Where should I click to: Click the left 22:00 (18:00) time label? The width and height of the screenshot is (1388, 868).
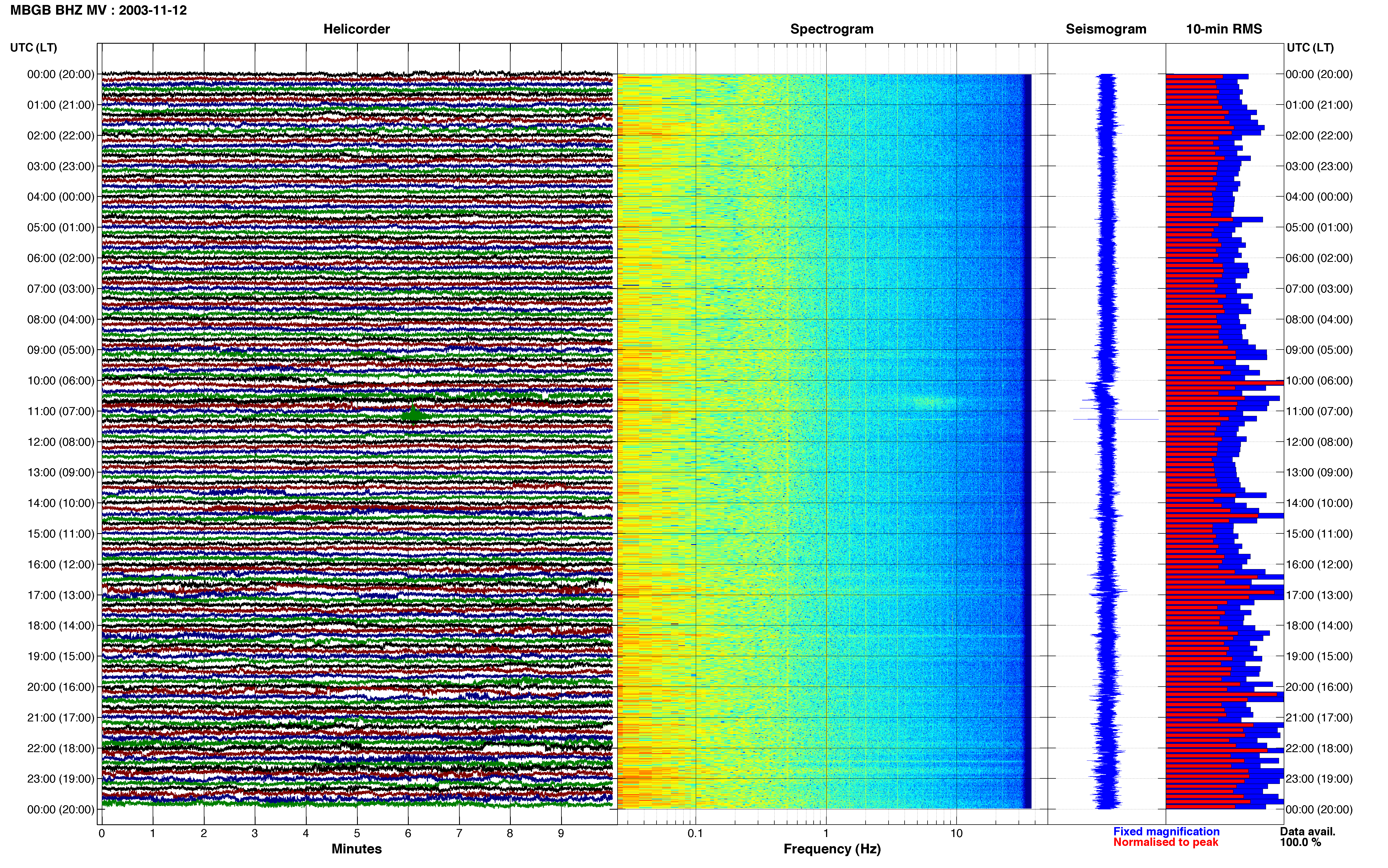pos(61,748)
